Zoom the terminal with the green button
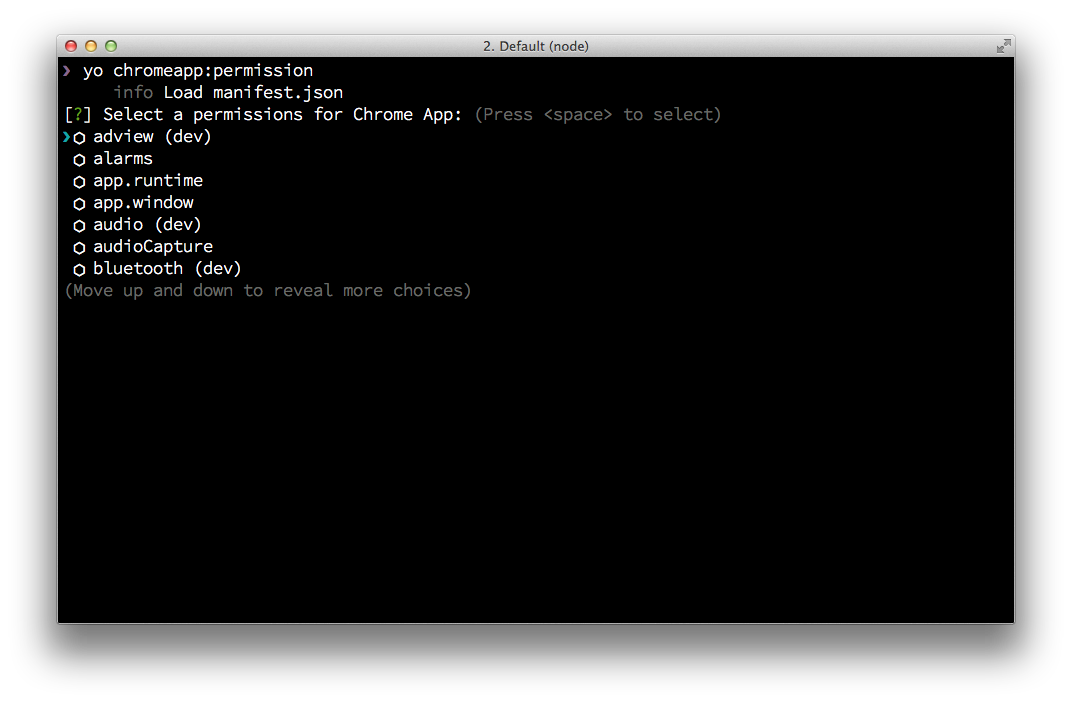 pos(111,46)
